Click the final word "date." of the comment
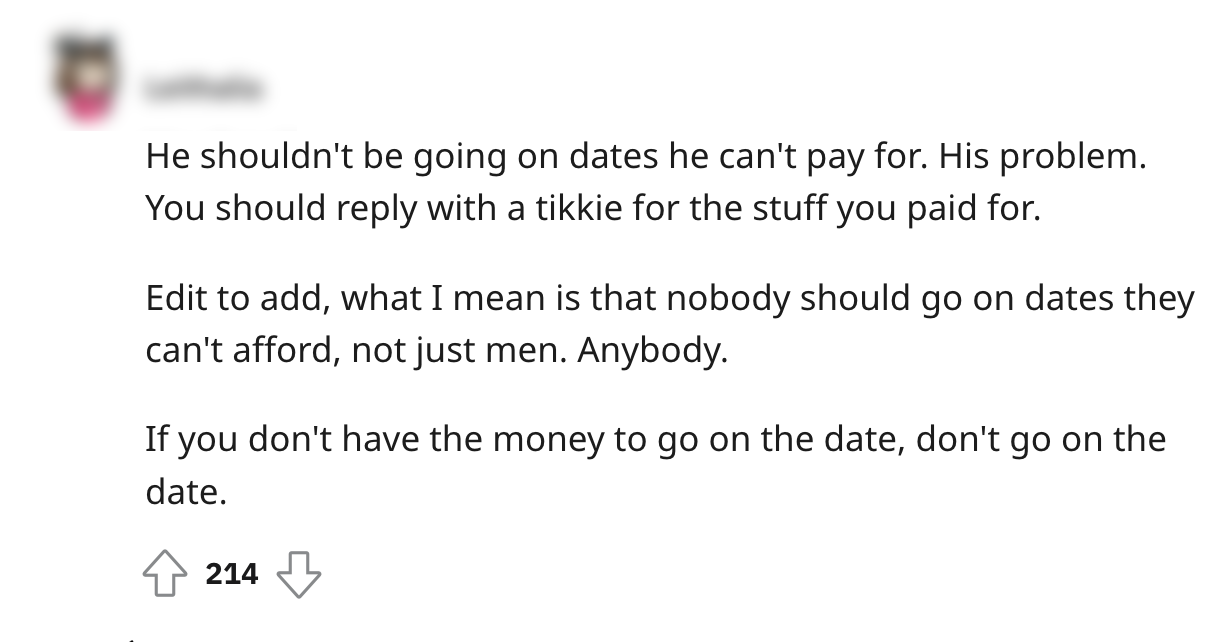1230x642 pixels. click(x=185, y=493)
